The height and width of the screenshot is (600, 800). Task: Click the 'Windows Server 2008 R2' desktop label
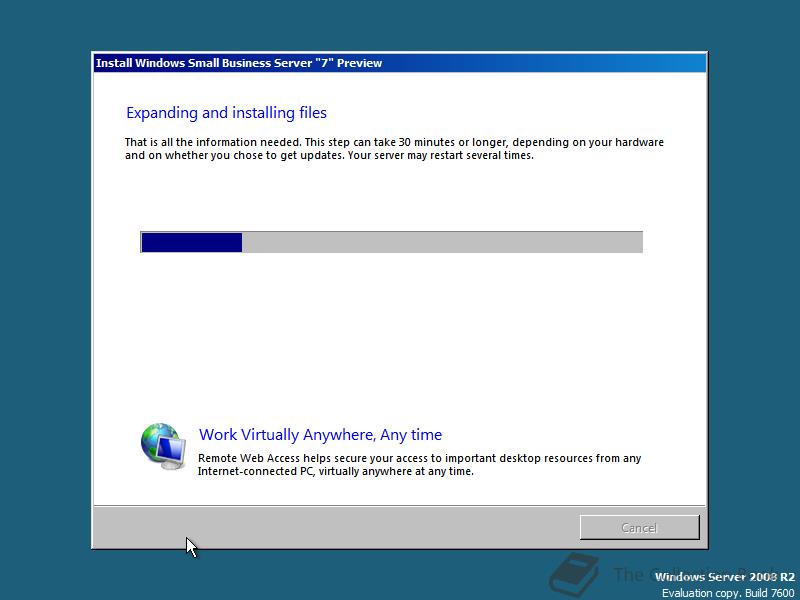point(724,577)
